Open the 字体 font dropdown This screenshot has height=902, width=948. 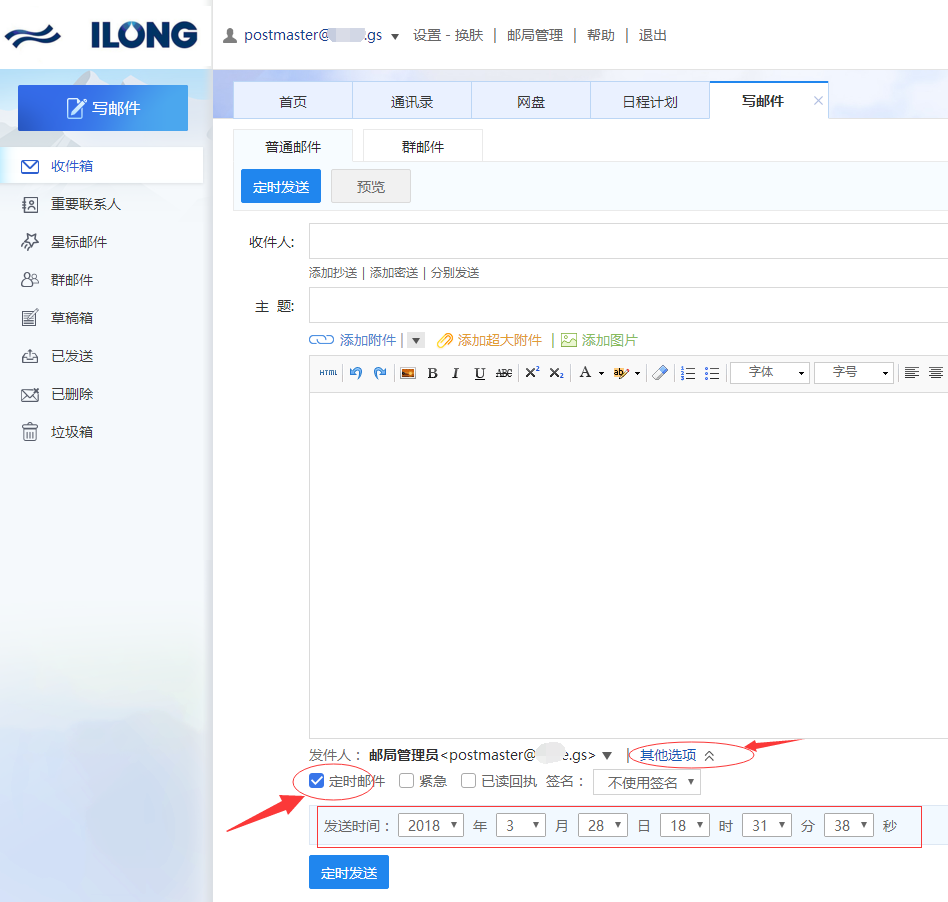click(769, 373)
